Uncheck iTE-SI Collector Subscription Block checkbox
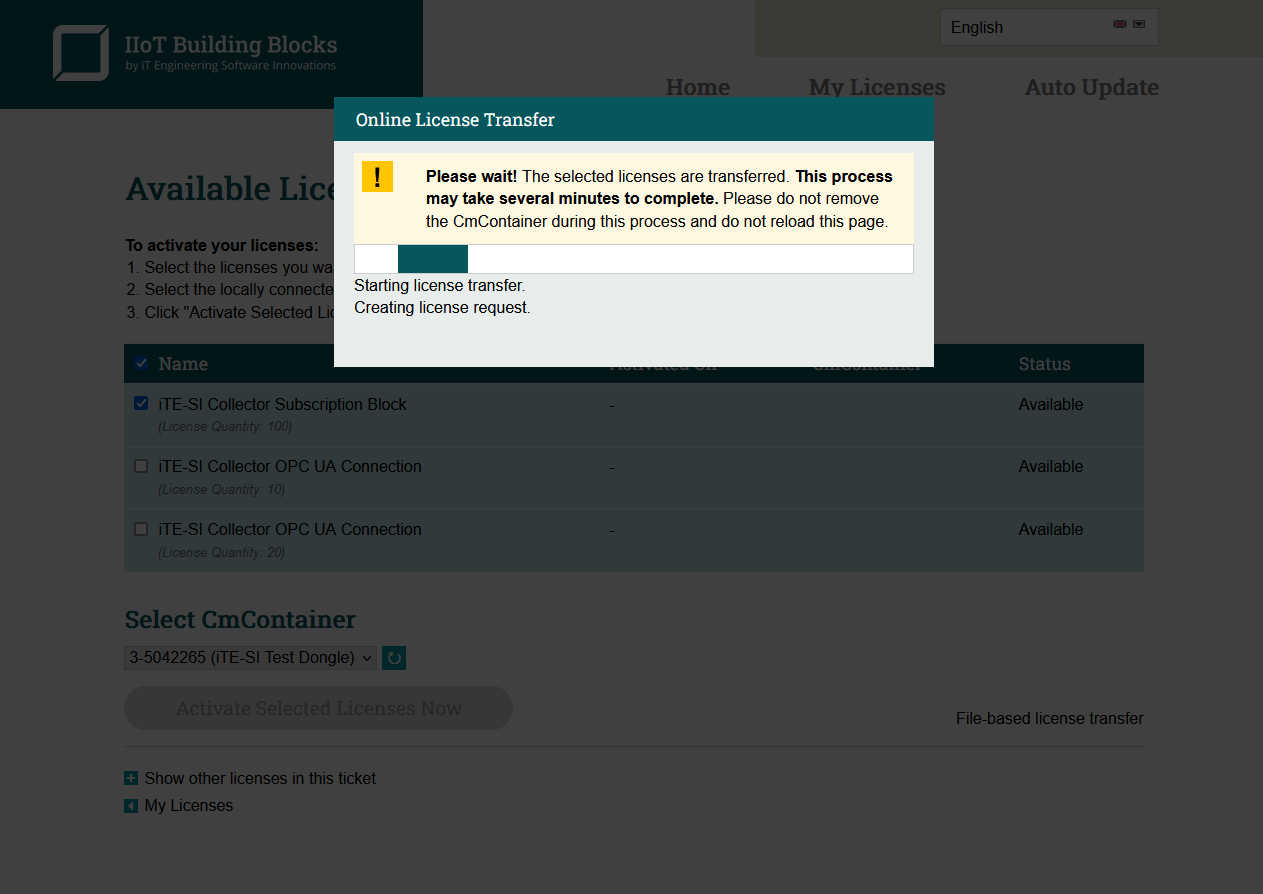1263x894 pixels. coord(141,404)
